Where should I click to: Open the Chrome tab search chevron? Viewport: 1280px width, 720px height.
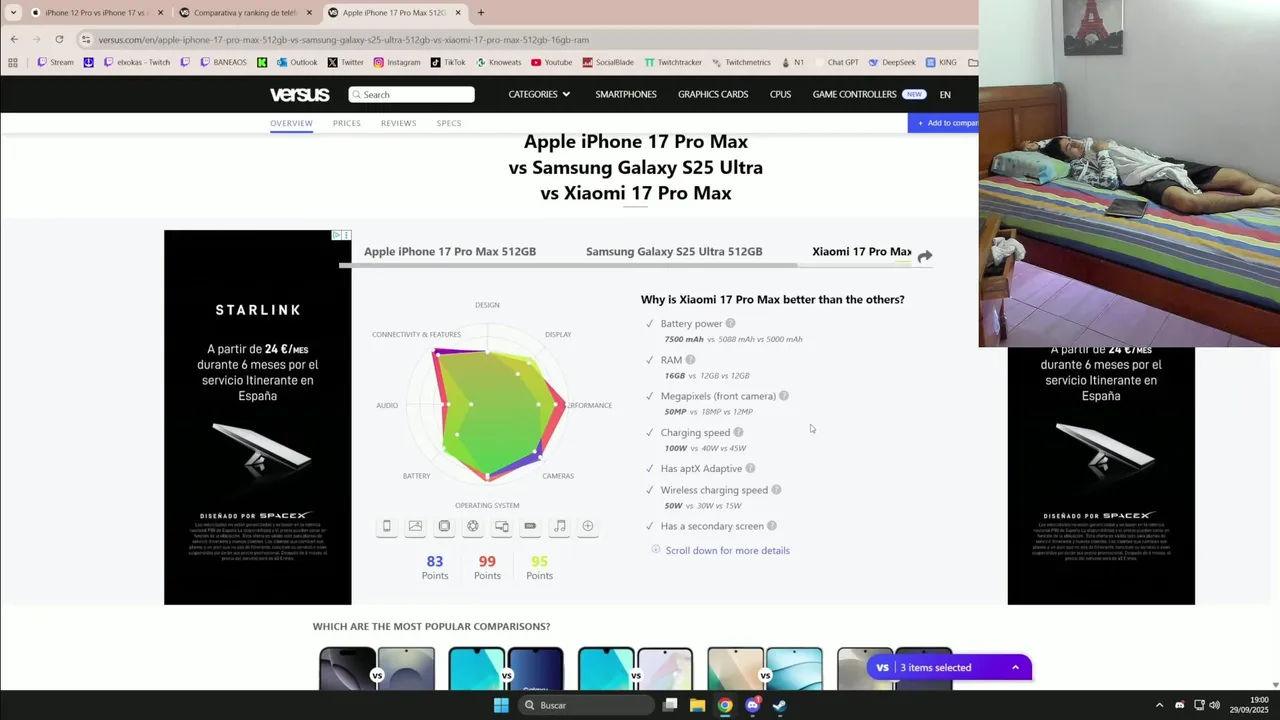pos(13,13)
